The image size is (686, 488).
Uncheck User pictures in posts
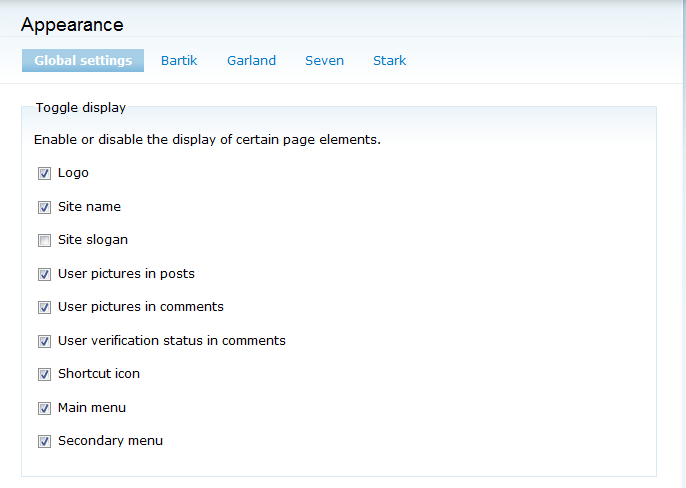[x=44, y=274]
